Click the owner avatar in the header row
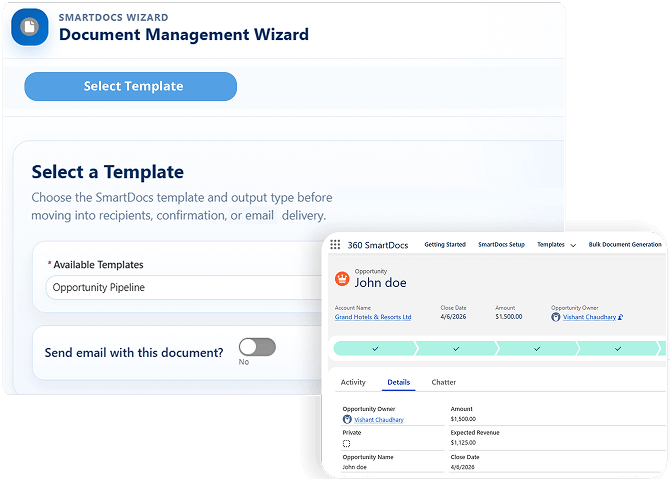The width and height of the screenshot is (670, 479). coord(555,317)
